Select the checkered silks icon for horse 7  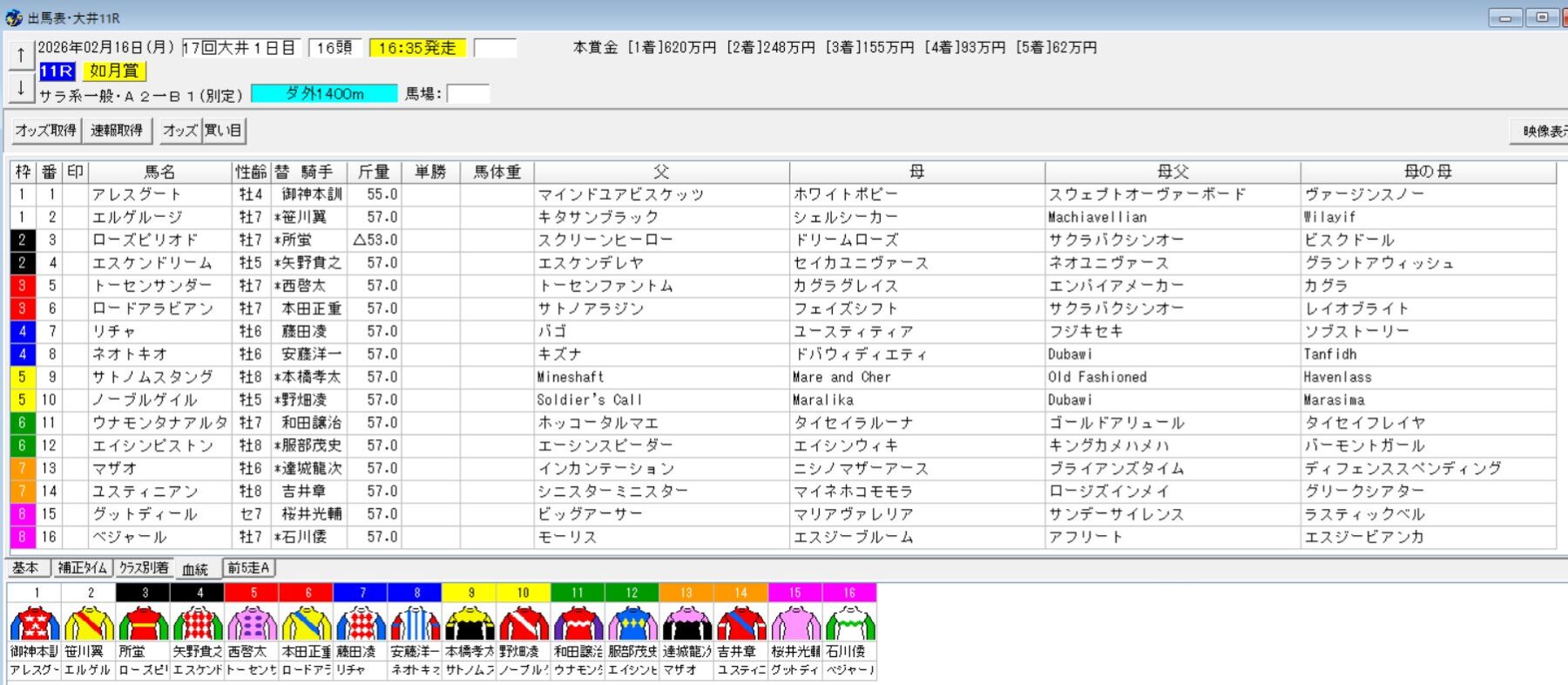click(361, 624)
